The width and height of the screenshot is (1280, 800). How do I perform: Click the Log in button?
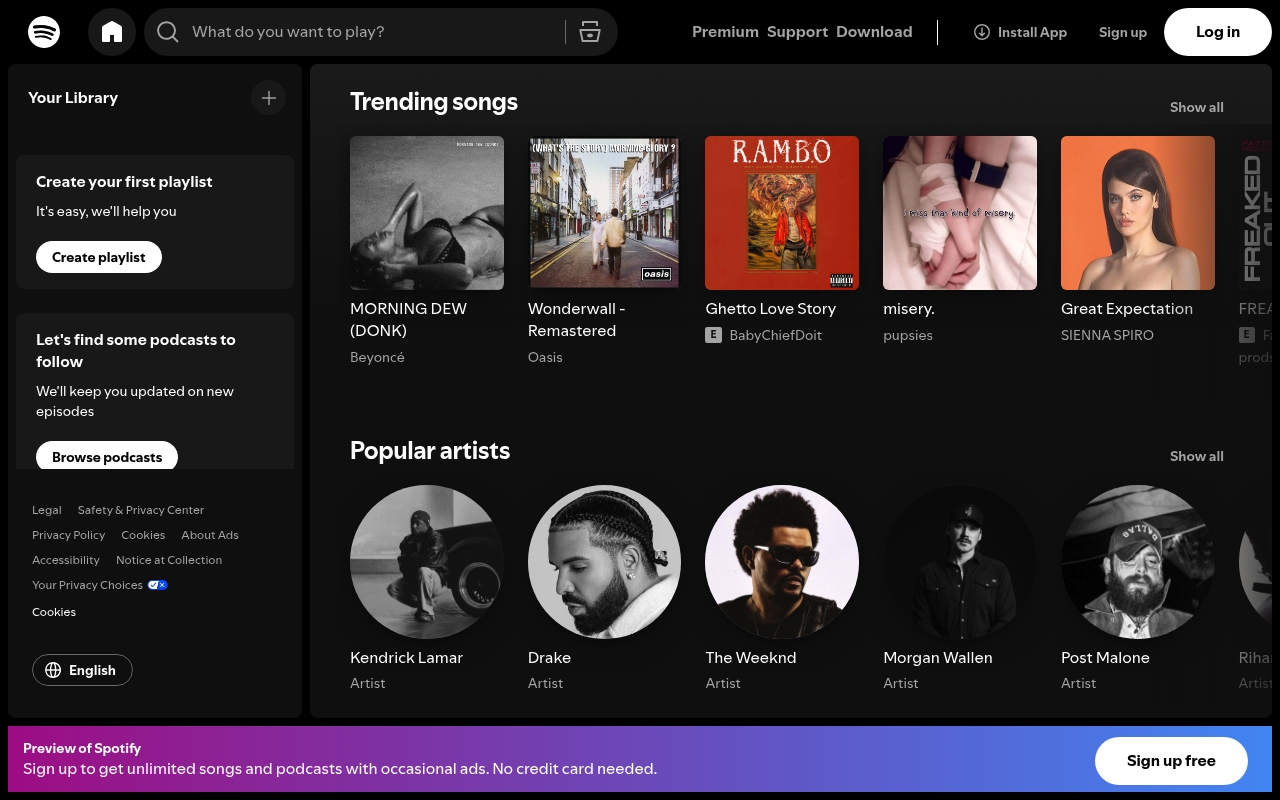[1218, 32]
